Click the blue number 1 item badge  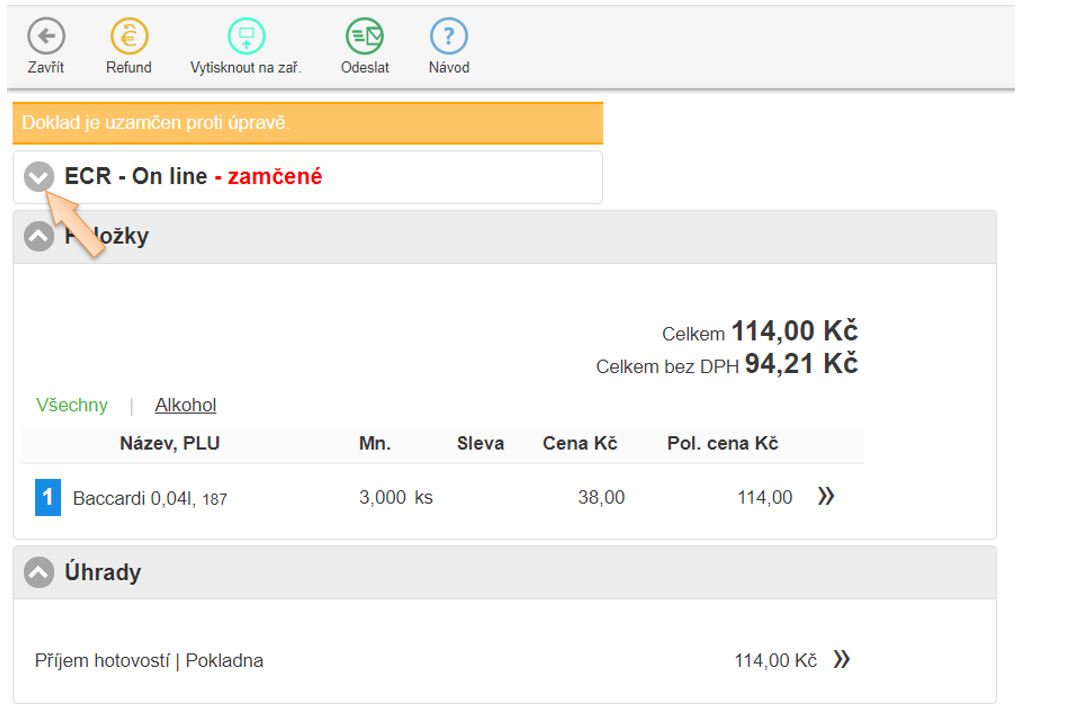click(x=48, y=497)
